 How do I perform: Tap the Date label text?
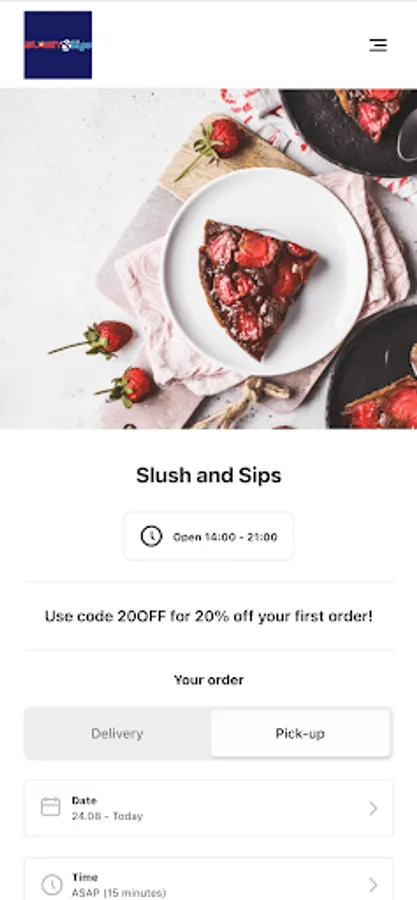pos(84,800)
